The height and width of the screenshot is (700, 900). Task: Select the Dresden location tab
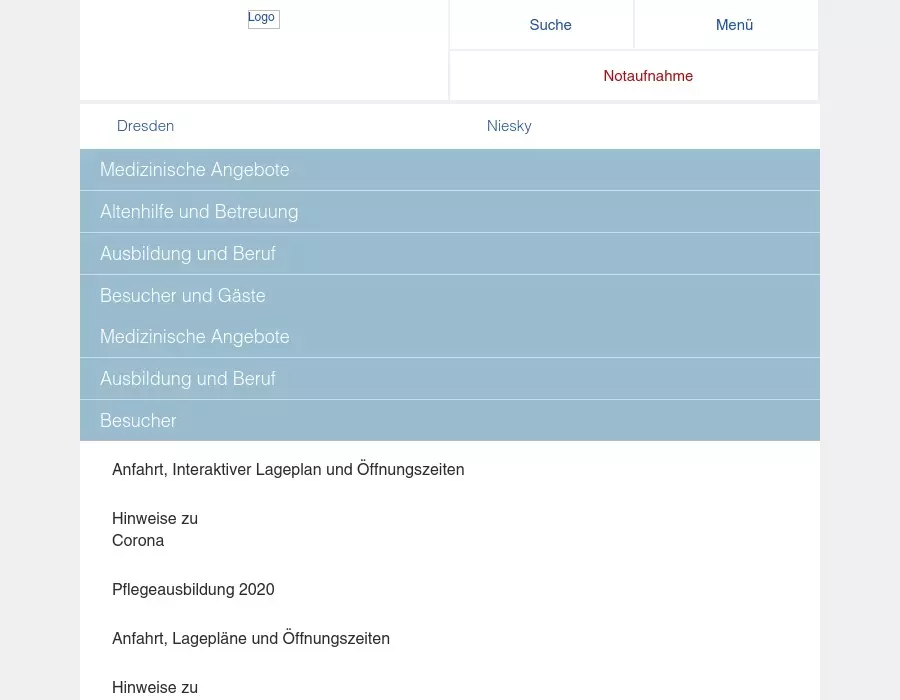[146, 126]
